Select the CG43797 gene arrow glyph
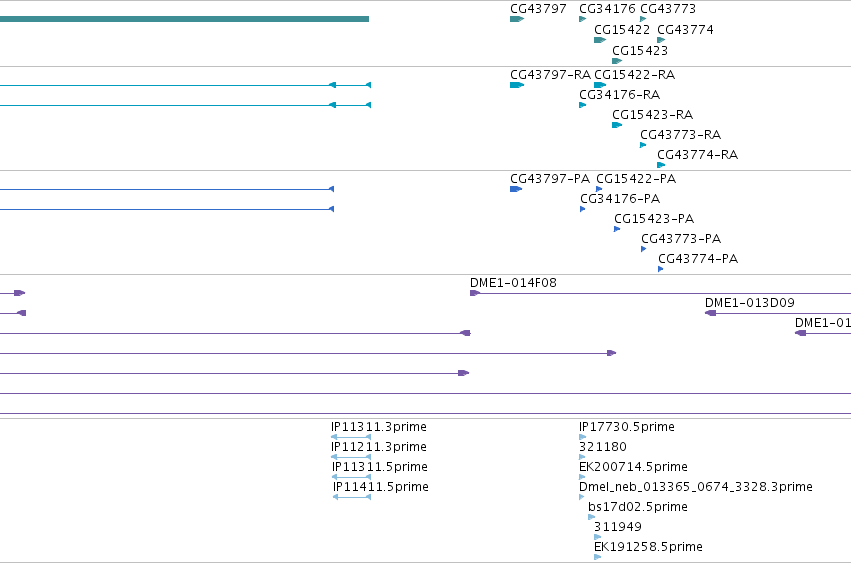 [x=517, y=19]
